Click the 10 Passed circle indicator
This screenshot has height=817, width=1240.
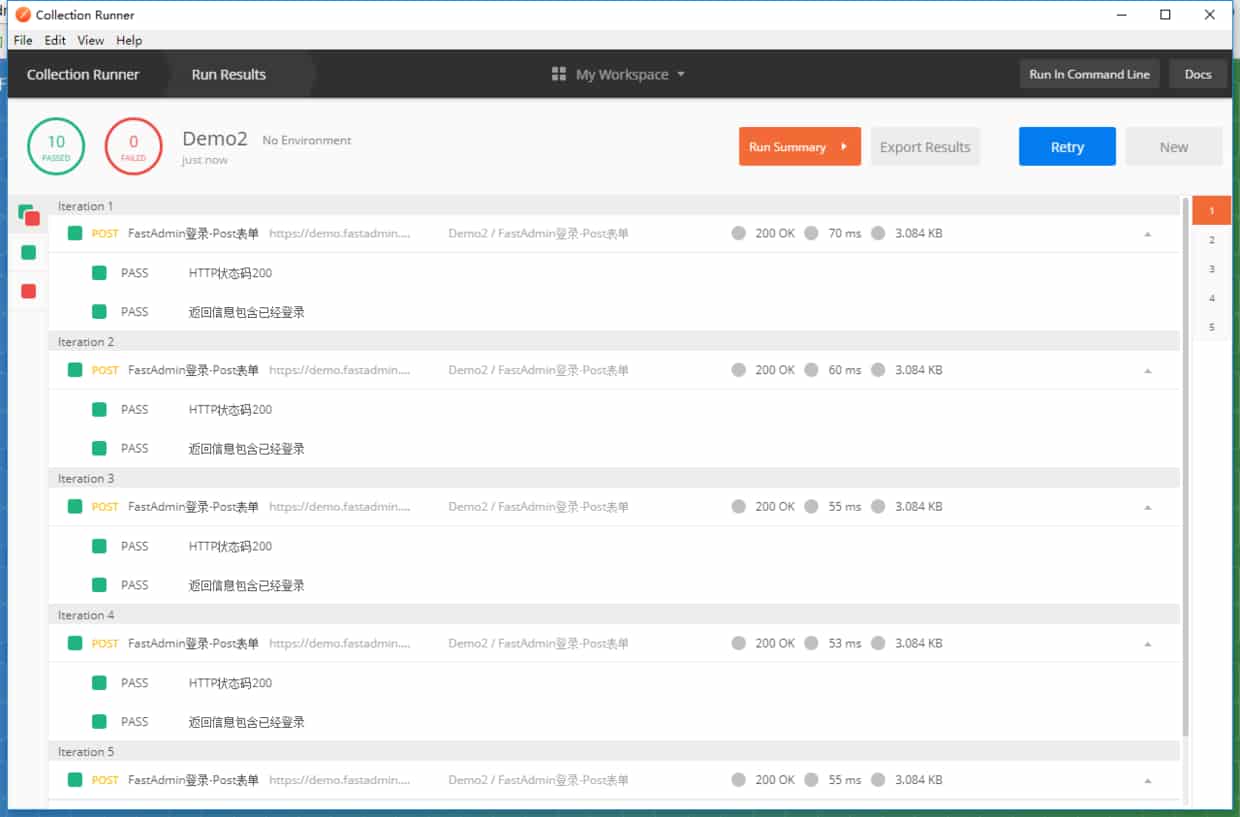point(56,146)
